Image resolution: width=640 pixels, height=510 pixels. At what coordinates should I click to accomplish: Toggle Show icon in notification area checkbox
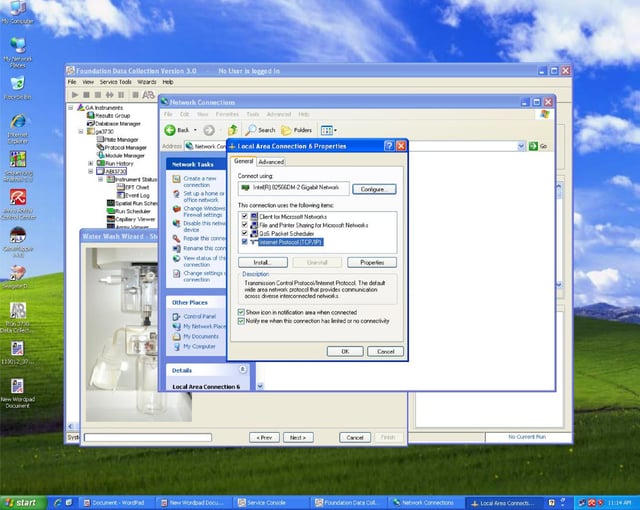(x=241, y=312)
